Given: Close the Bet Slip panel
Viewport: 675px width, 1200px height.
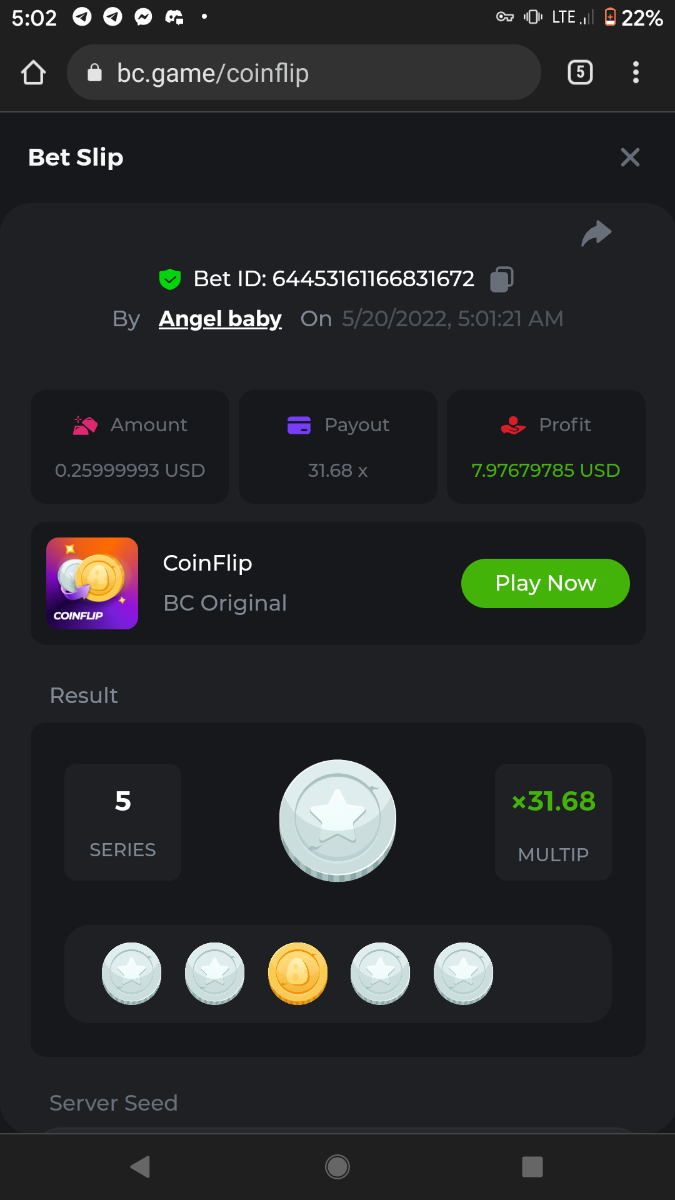Looking at the screenshot, I should tap(630, 157).
